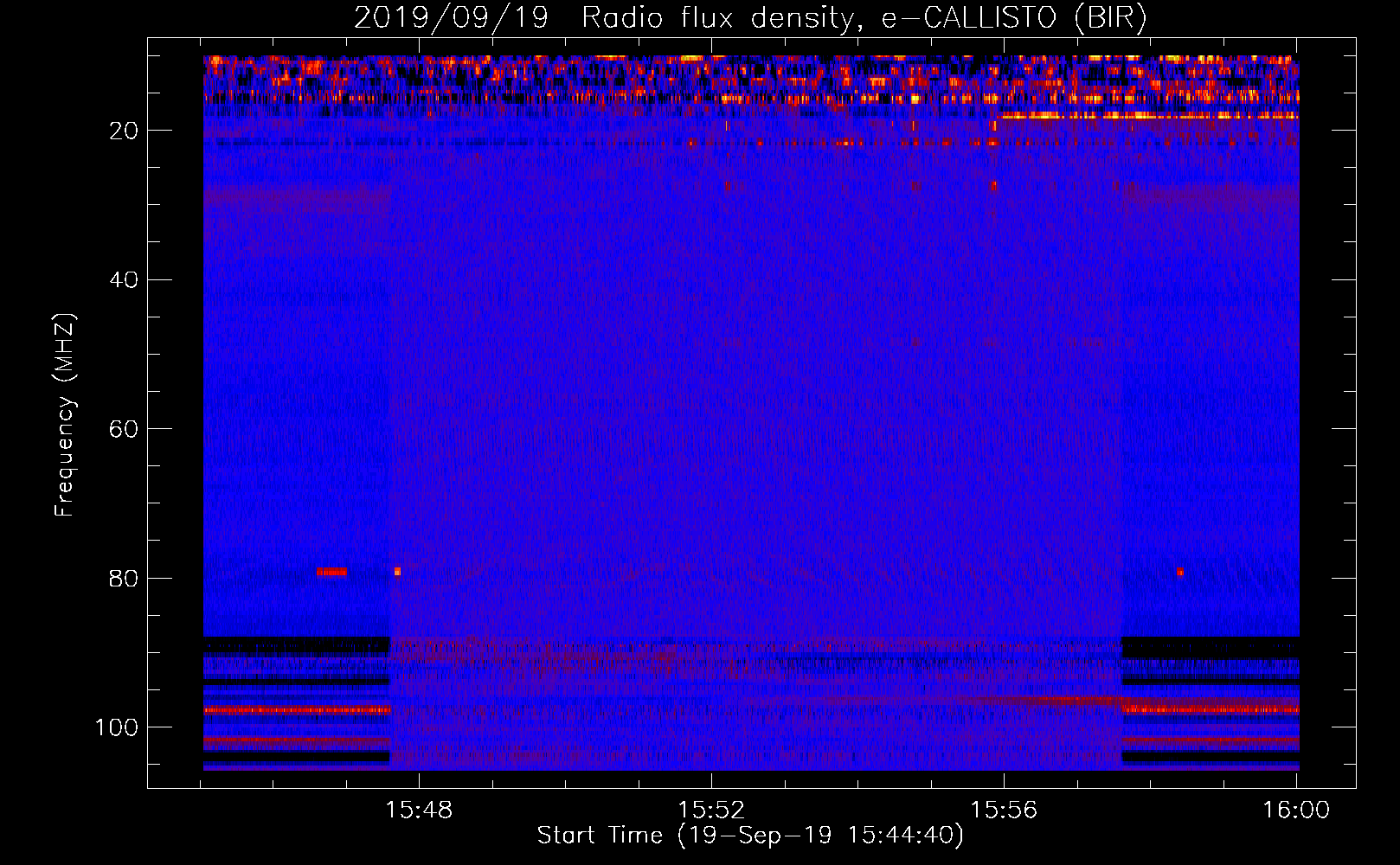
Task: Click the small orange spot near 80 MHz at 15:48
Action: [397, 572]
